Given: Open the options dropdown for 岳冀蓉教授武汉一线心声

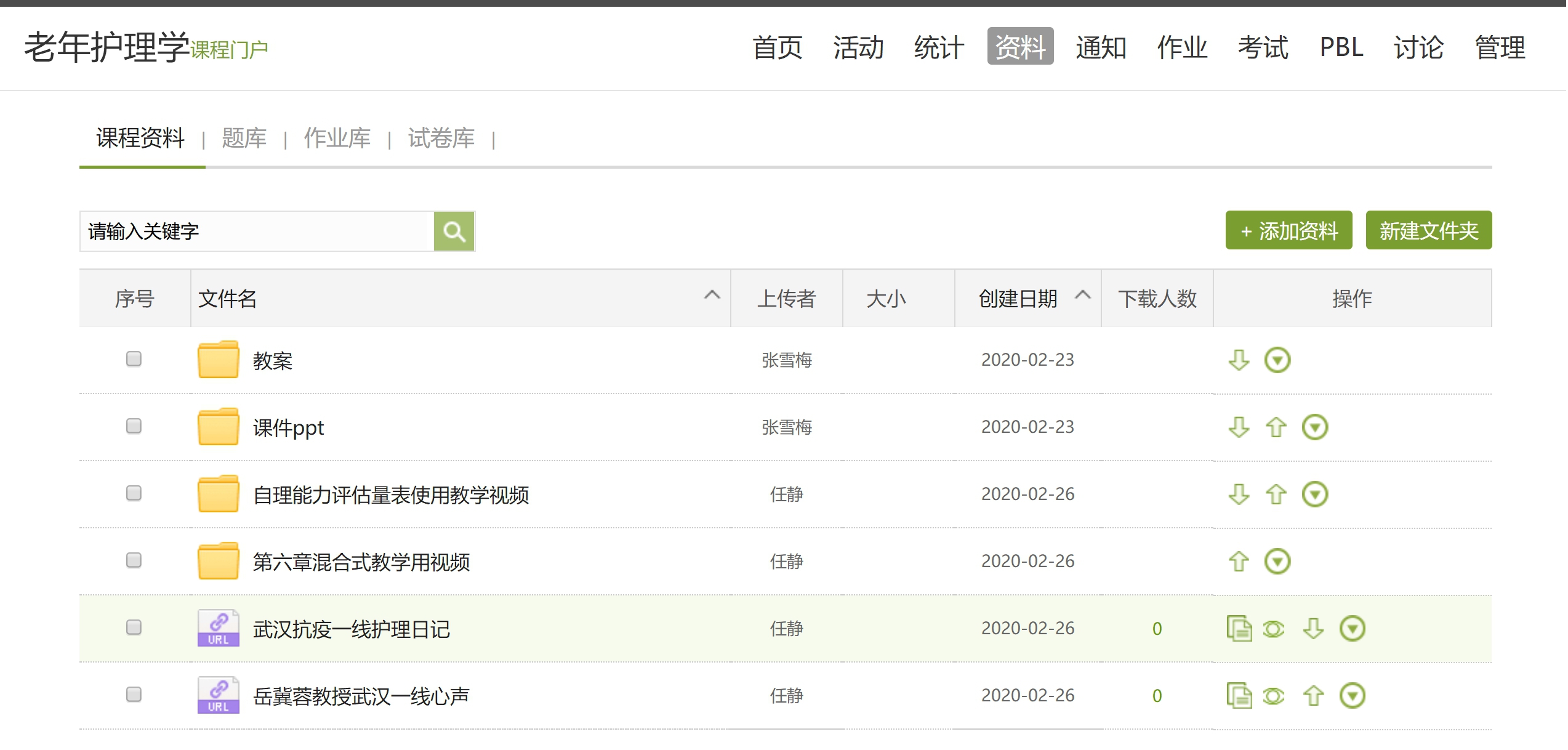Looking at the screenshot, I should click(x=1352, y=696).
